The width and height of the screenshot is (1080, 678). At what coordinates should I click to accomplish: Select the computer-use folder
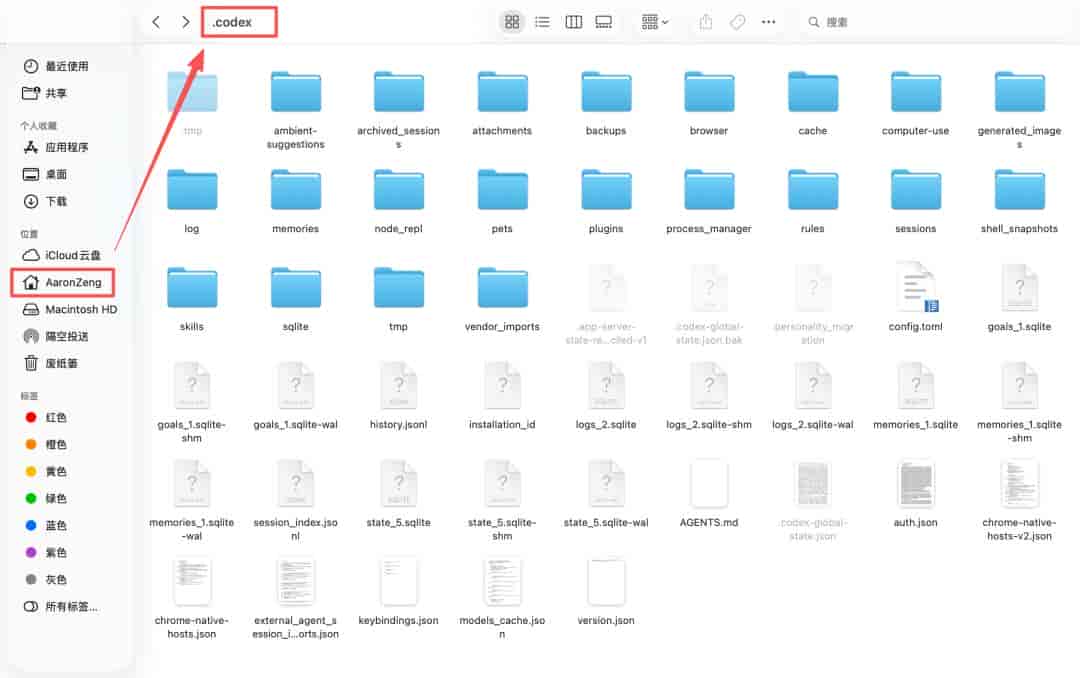coord(915,102)
